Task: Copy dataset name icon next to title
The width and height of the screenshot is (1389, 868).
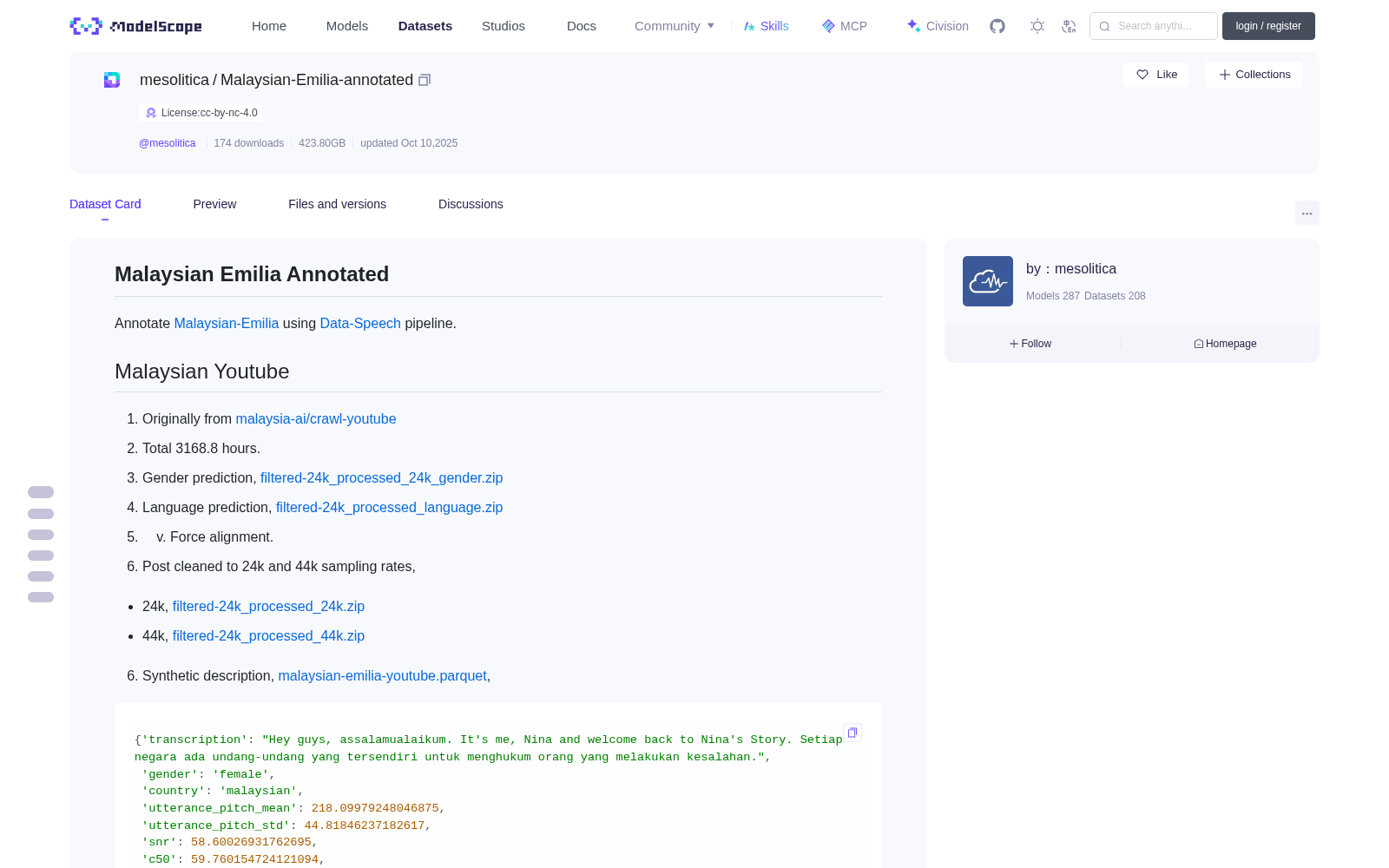Action: coord(425,80)
